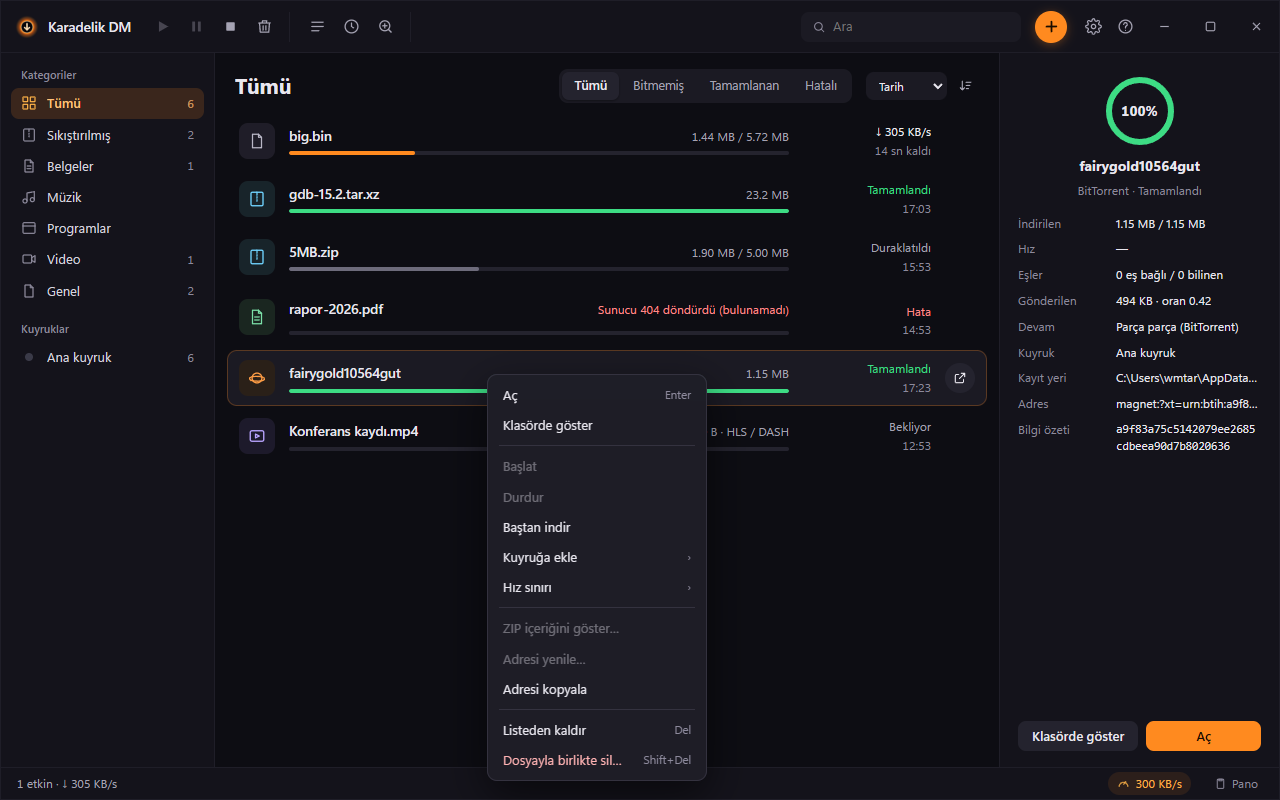Click the rapor-2026.pdf document icon

click(x=257, y=317)
